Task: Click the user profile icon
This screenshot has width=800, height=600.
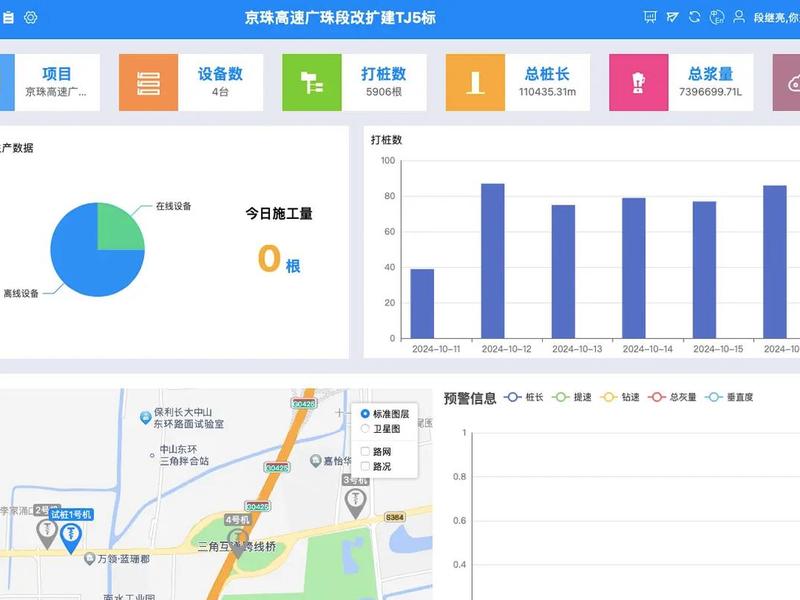Action: pos(739,17)
